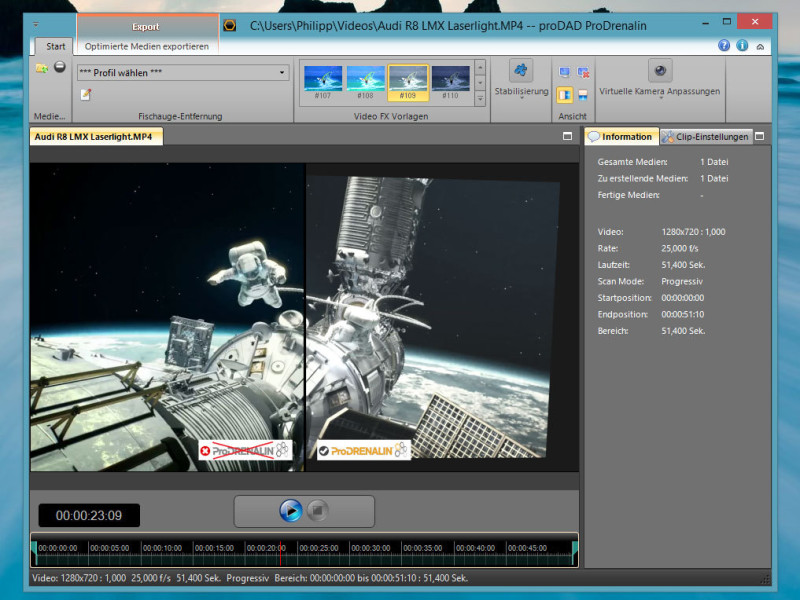Open the Export ribbon tab
The image size is (800, 600).
(x=146, y=27)
